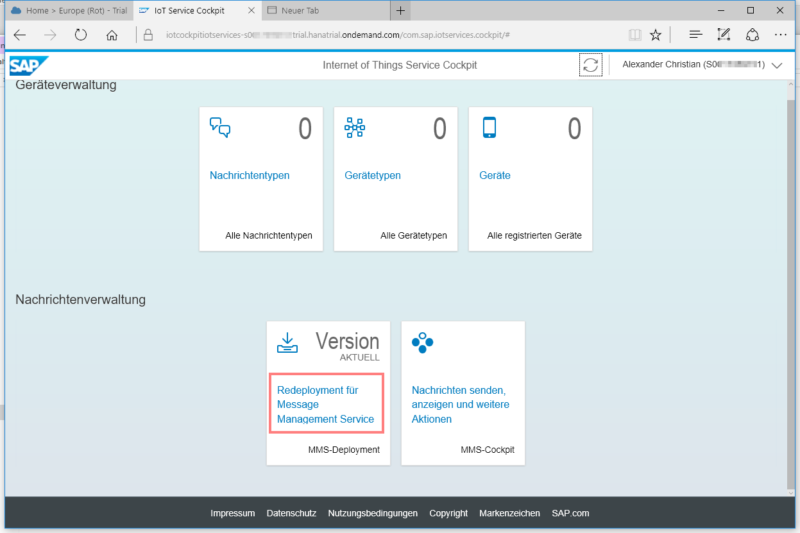Click the message types speech bubble icon
The width and height of the screenshot is (800, 533).
point(220,127)
